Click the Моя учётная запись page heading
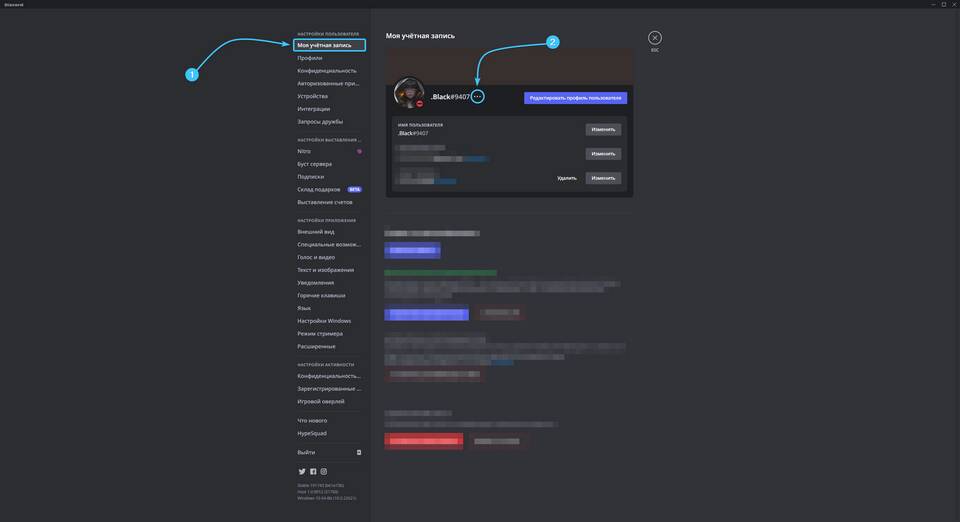This screenshot has width=960, height=522. click(x=420, y=36)
